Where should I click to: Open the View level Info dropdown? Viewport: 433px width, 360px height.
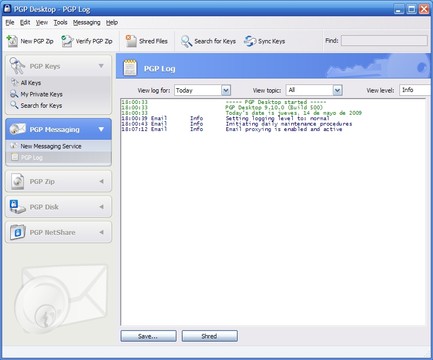(x=416, y=90)
